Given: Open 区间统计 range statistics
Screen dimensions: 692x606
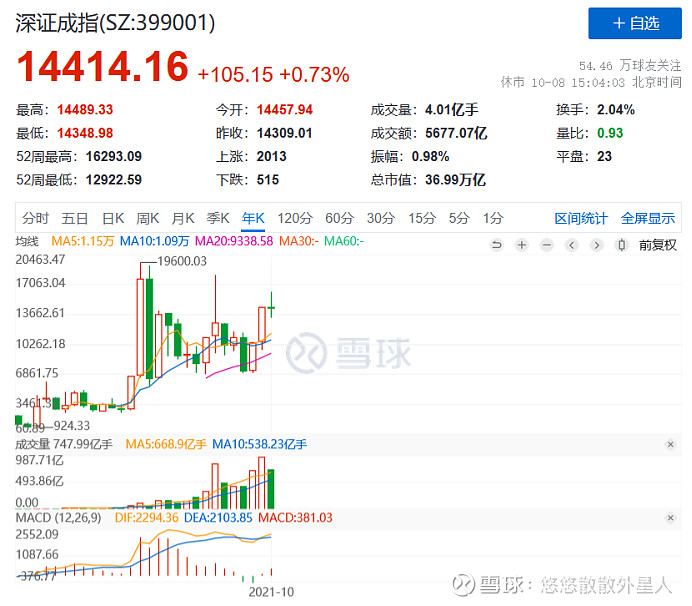Looking at the screenshot, I should [581, 218].
